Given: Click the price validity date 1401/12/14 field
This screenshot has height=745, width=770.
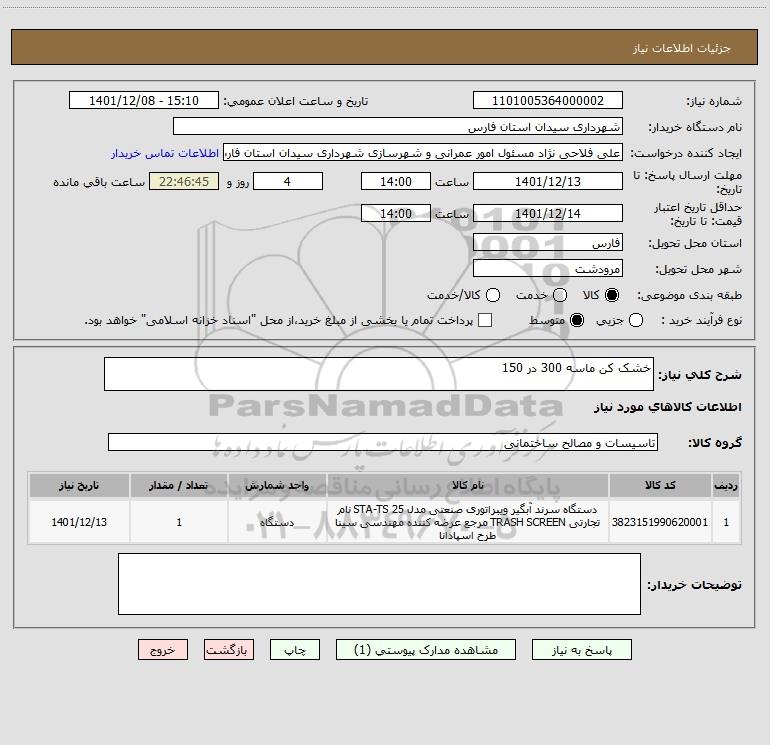Looking at the screenshot, I should click(548, 213).
